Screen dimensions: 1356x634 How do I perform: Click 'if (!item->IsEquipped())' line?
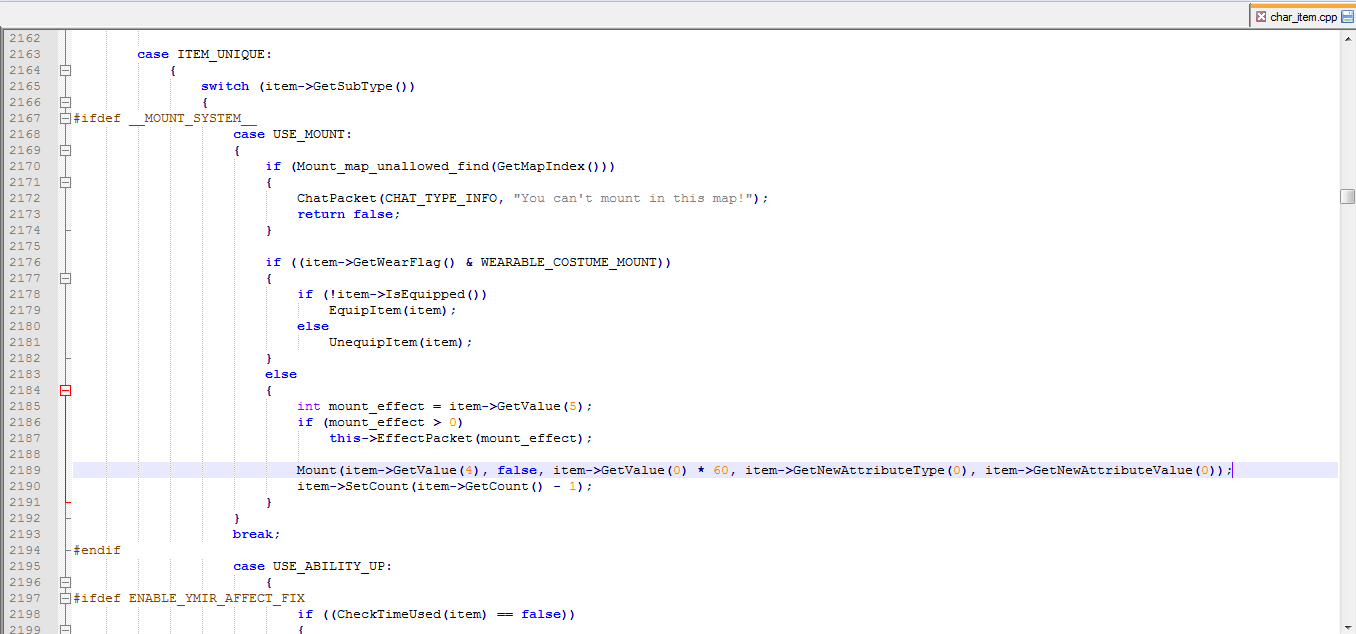tap(392, 294)
